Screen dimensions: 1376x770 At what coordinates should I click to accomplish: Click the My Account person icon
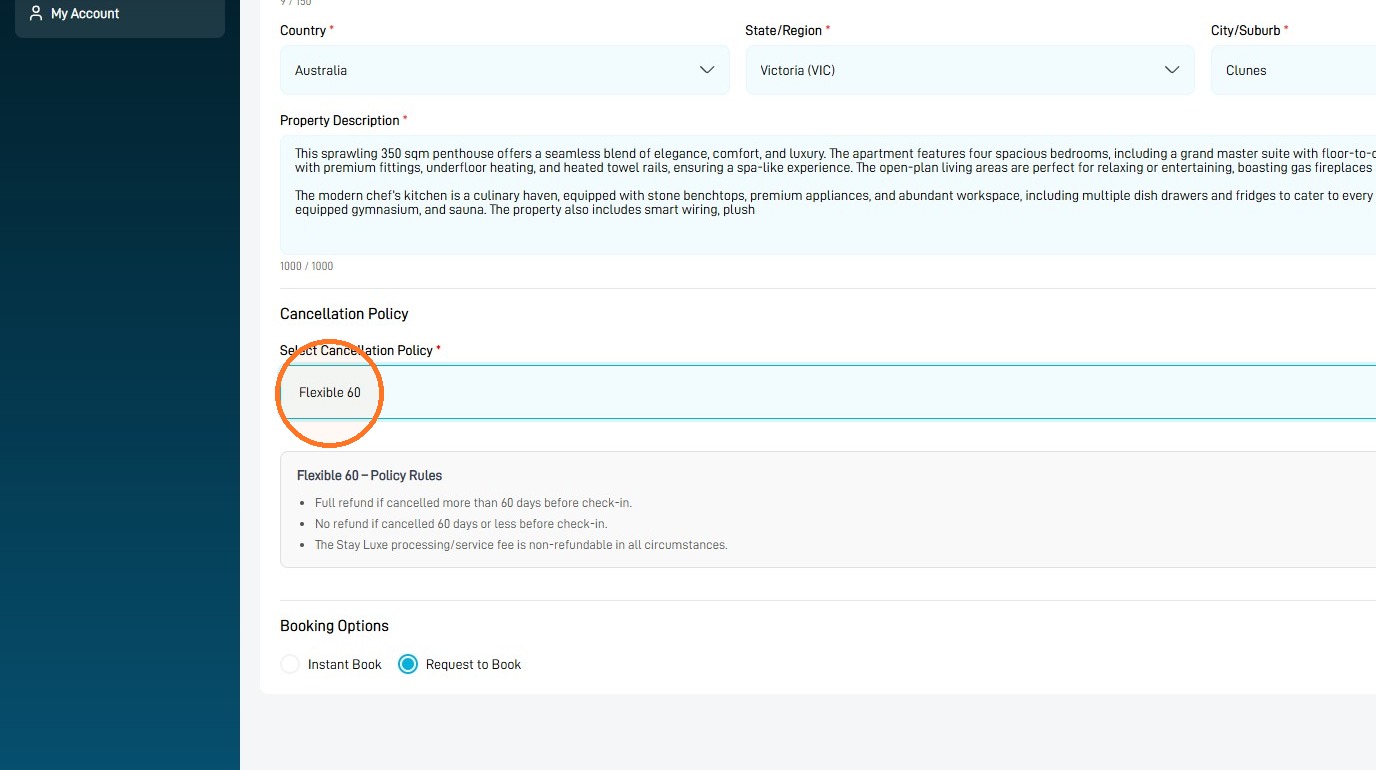(36, 13)
